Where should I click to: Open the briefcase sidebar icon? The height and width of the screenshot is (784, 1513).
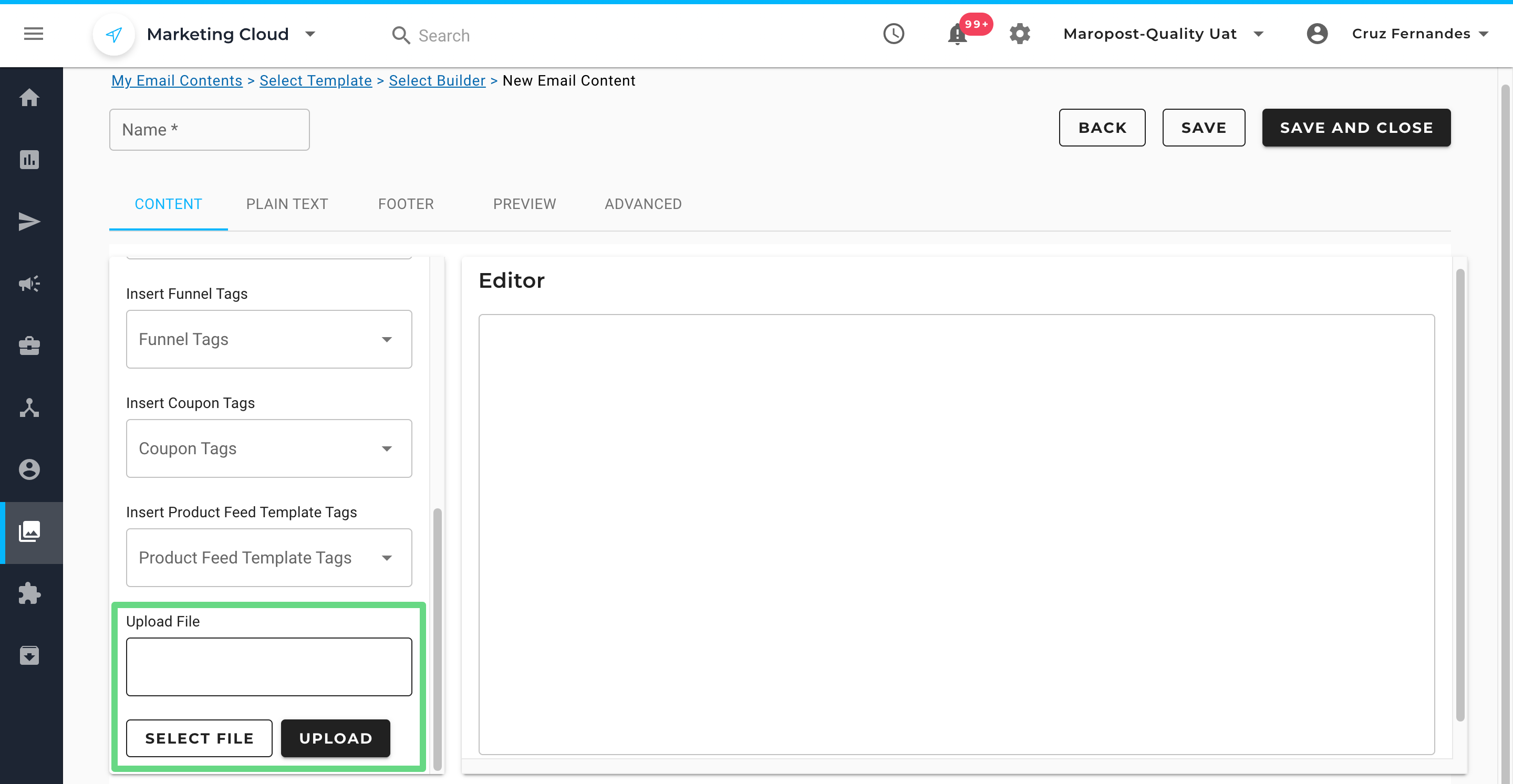click(x=29, y=346)
